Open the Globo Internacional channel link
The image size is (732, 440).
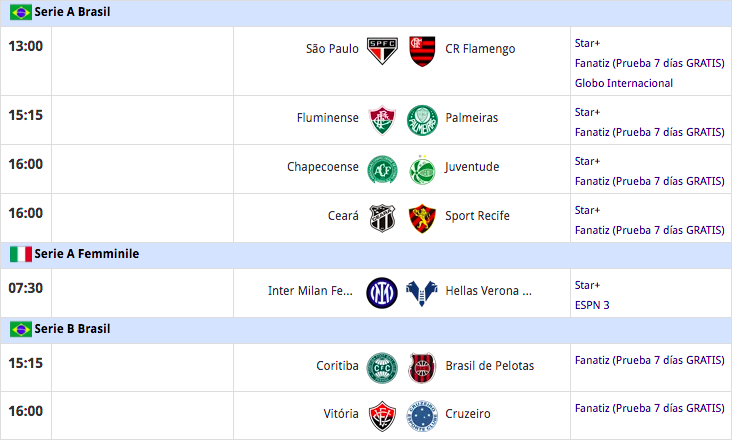(624, 83)
